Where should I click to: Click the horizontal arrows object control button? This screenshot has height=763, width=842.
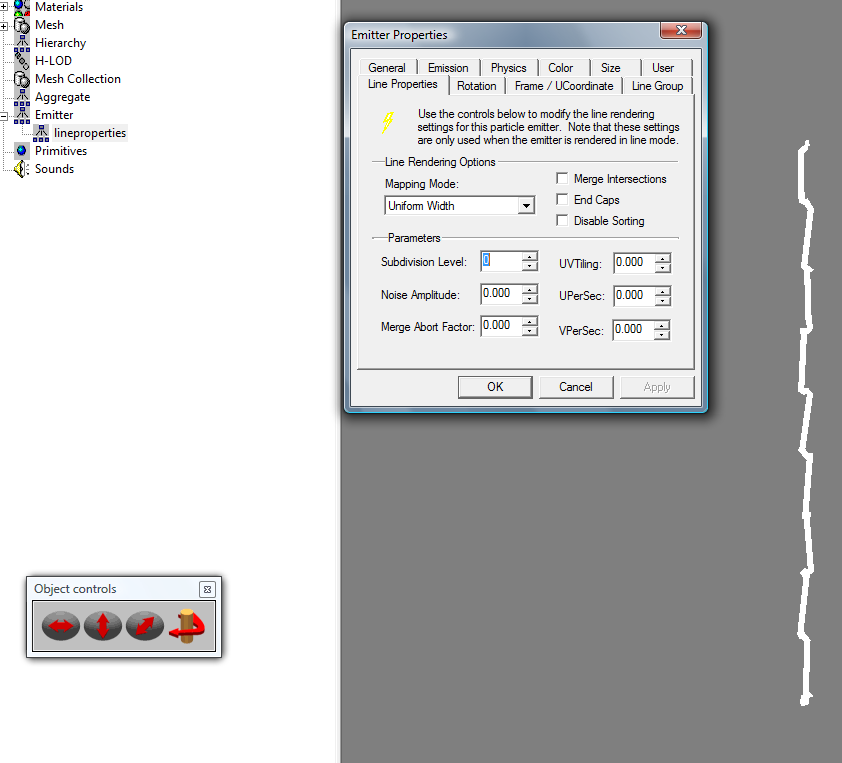coord(61,627)
